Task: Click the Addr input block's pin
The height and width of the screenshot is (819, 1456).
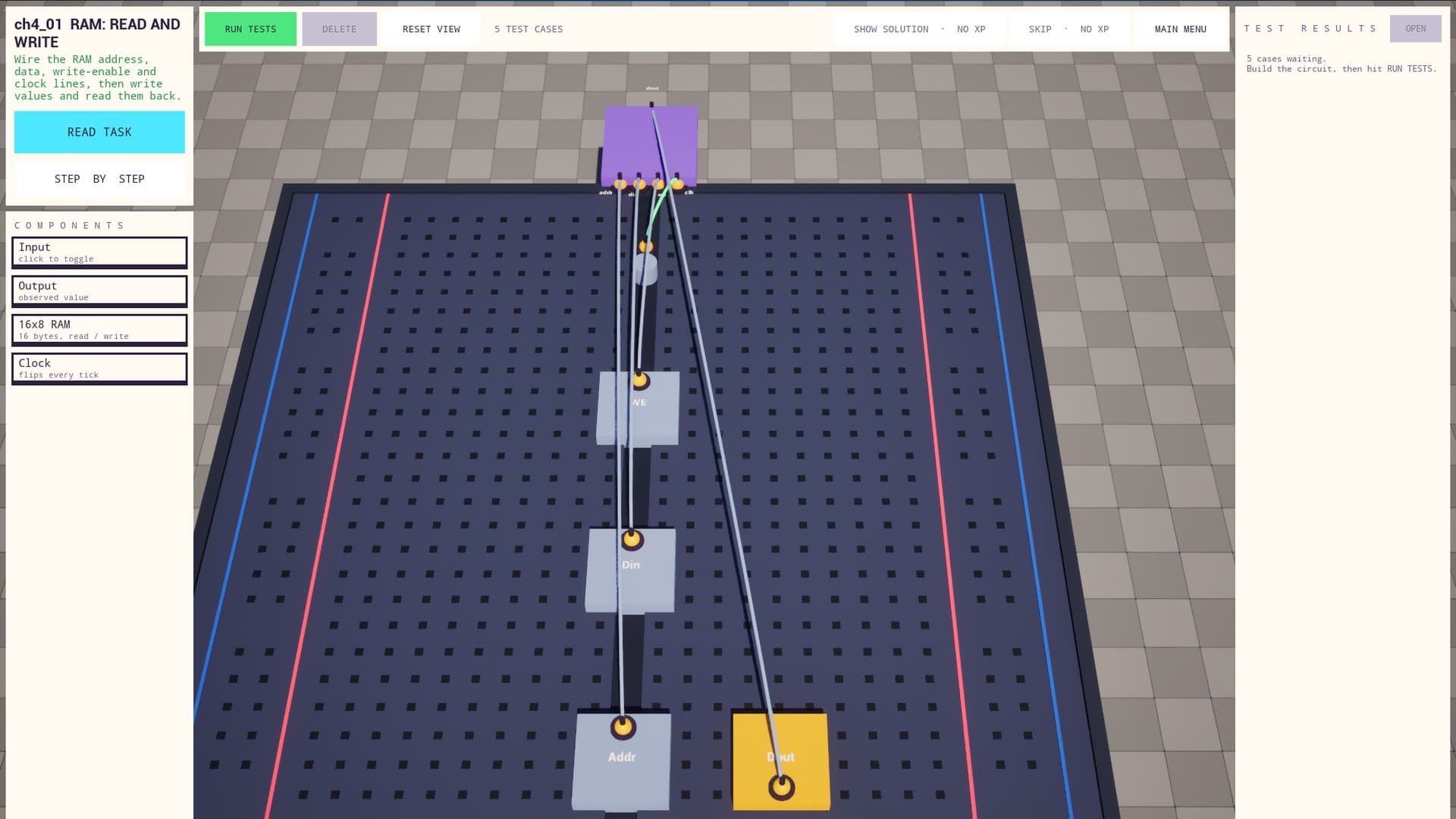Action: (x=623, y=727)
